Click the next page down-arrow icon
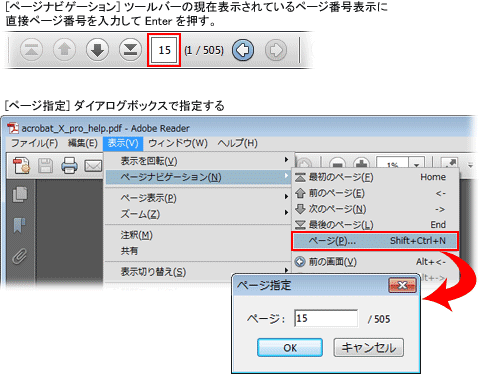The width and height of the screenshot is (481, 374). 97,50
